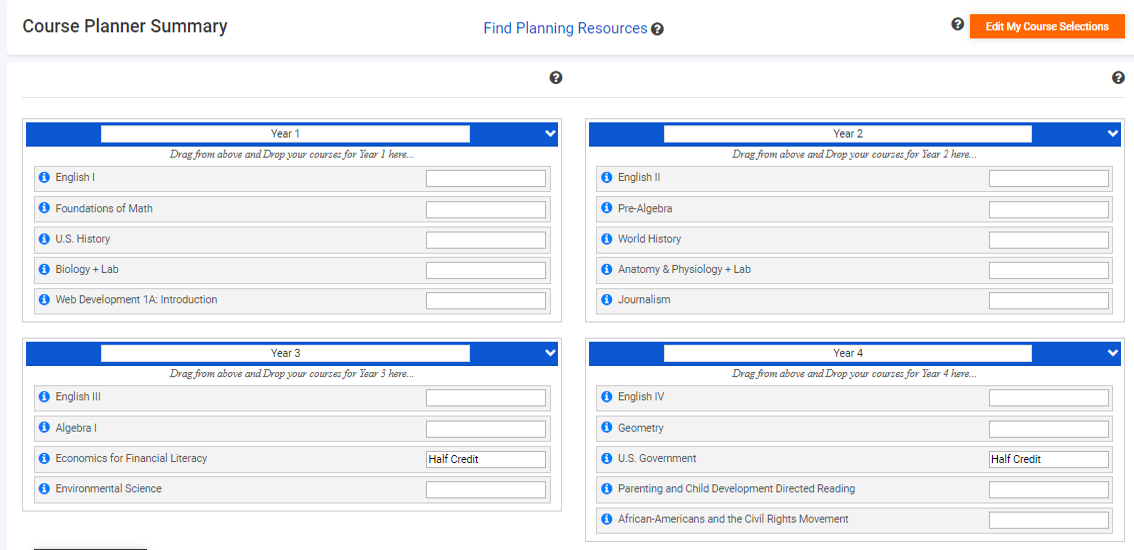Click the Year 3 title field
This screenshot has height=550, width=1134.
[x=285, y=353]
